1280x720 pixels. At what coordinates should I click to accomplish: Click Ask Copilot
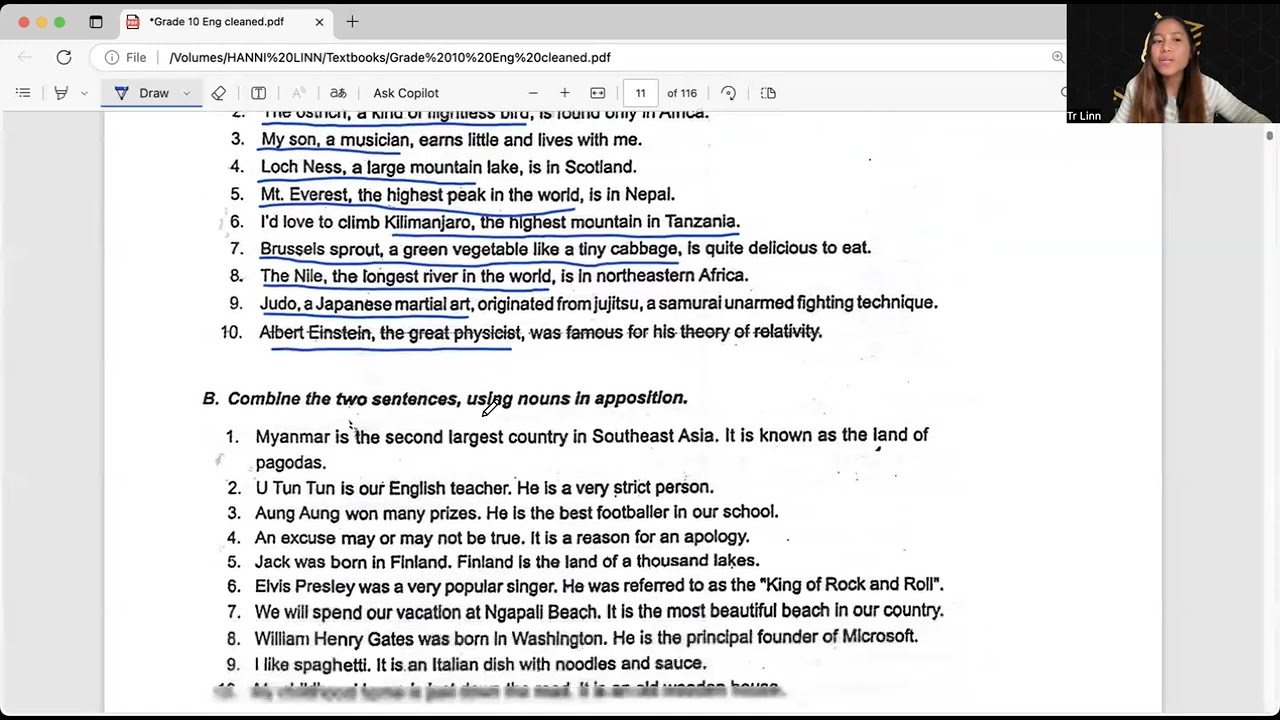click(x=406, y=93)
